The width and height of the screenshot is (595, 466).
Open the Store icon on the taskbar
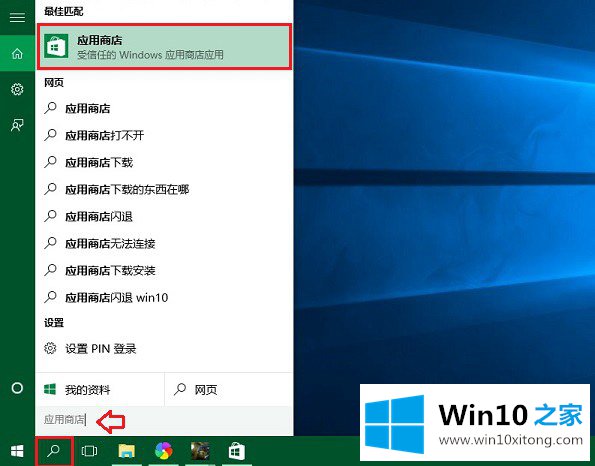coord(236,451)
